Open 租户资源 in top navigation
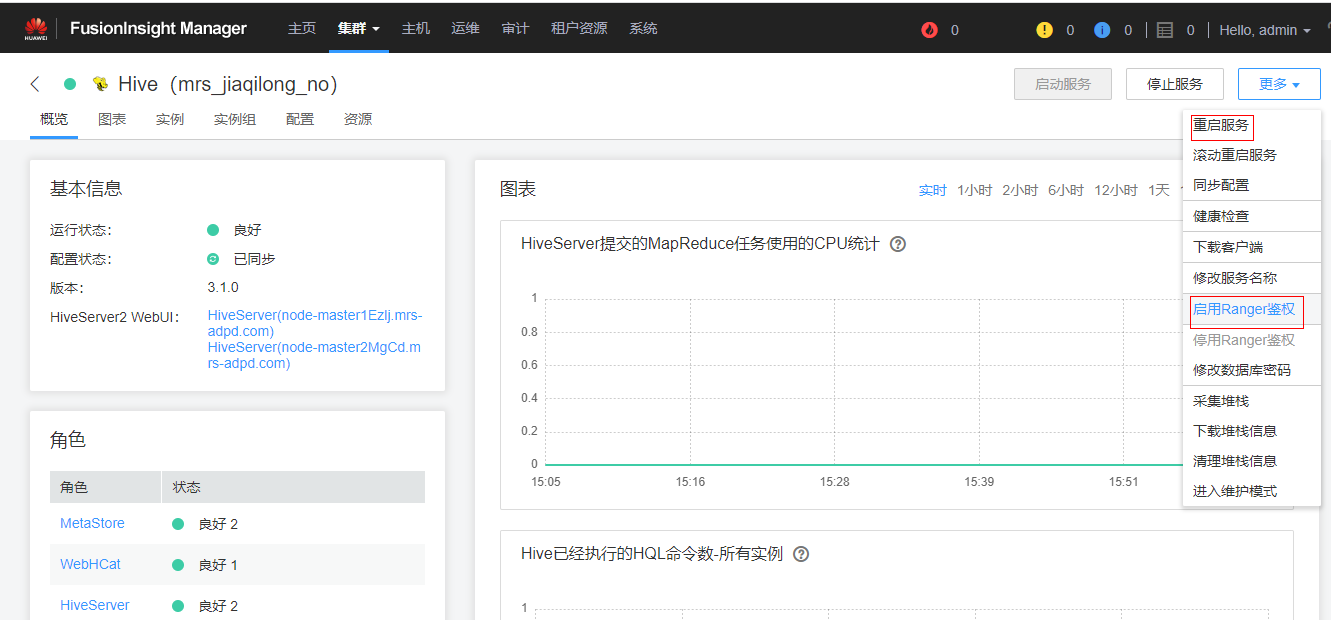 (579, 29)
